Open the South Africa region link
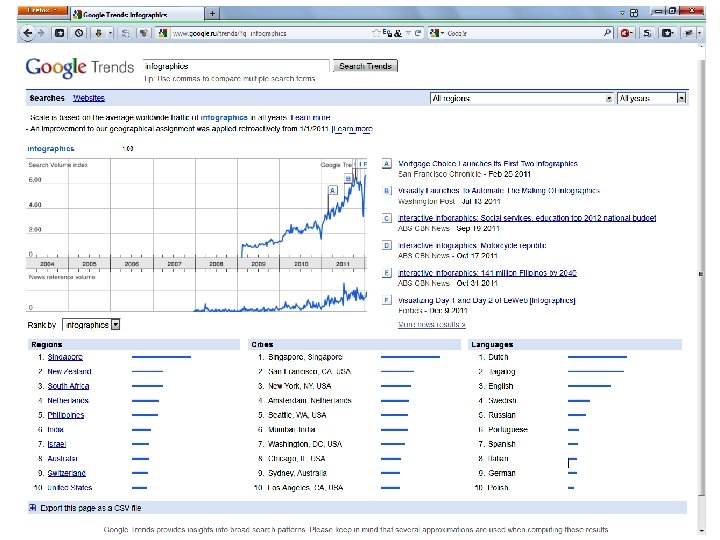The height and width of the screenshot is (540, 720). pos(68,386)
